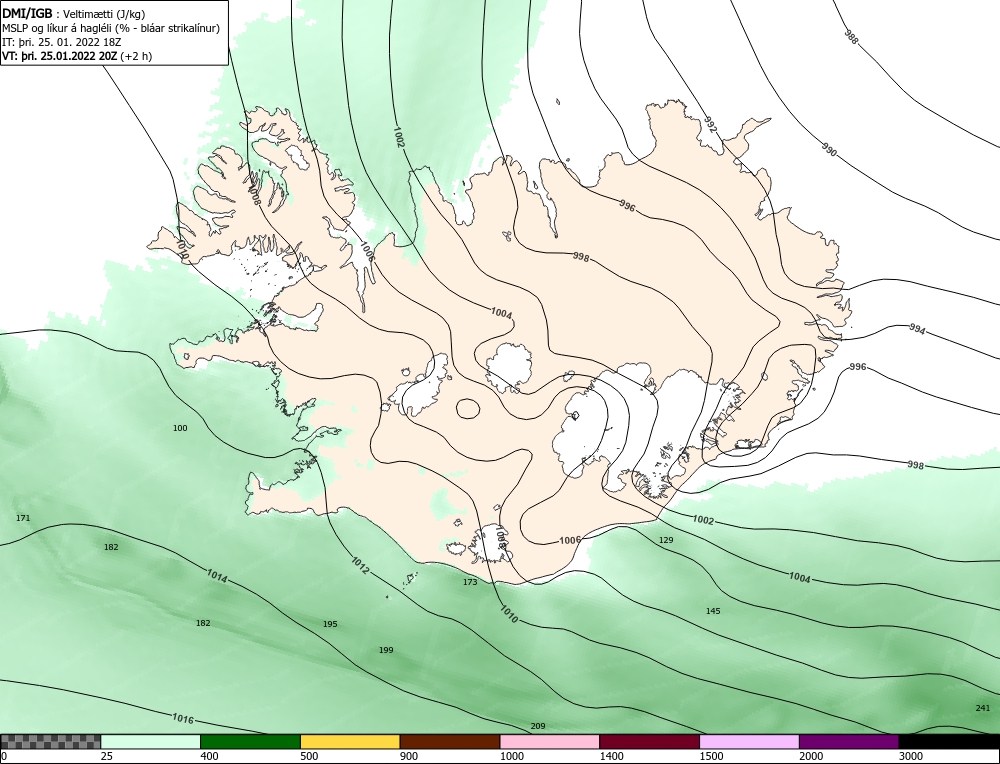Select the legend scale value 500
The image size is (1000, 764).
tap(309, 756)
